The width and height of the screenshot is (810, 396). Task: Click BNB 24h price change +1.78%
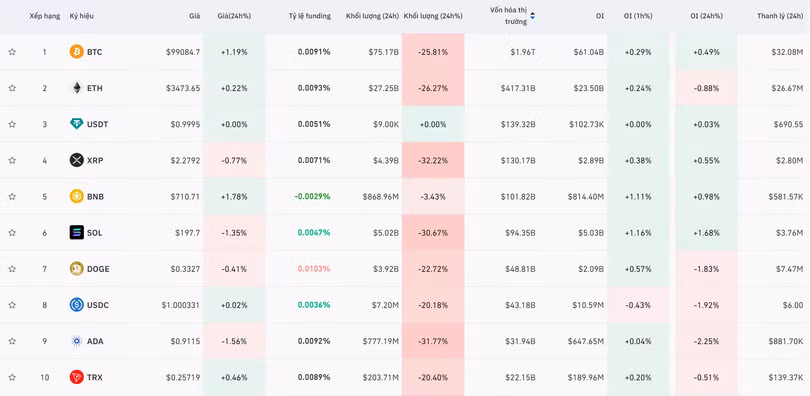234,197
